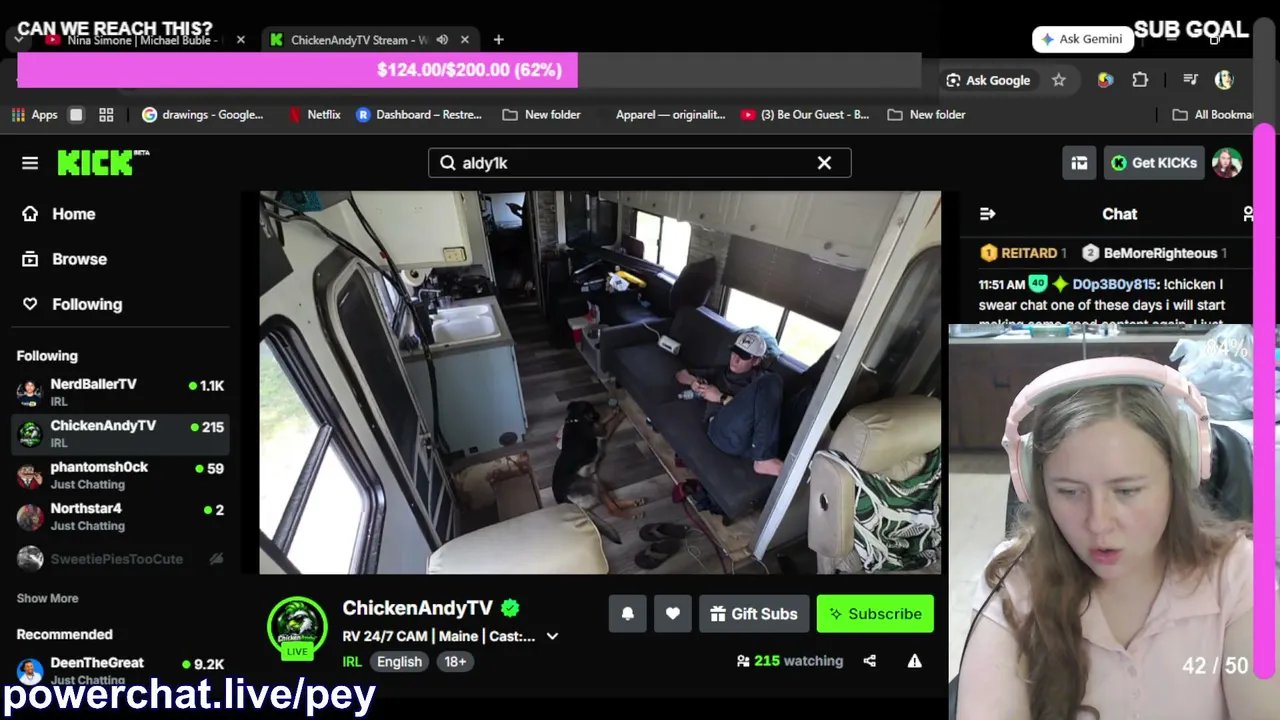Viewport: 1280px width, 720px height.
Task: Open the New folder after Be Our Guest
Action: coord(926,115)
